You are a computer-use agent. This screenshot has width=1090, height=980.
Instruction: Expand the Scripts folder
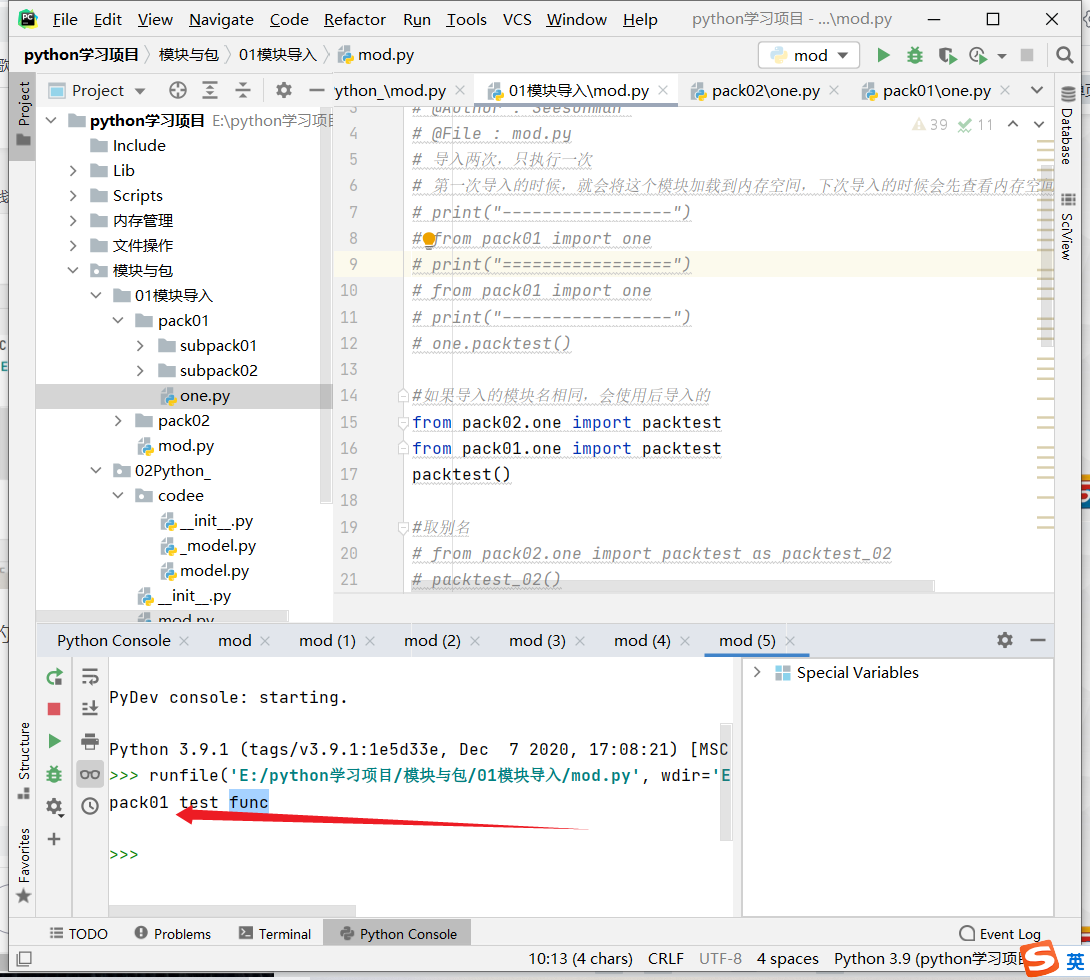(73, 195)
